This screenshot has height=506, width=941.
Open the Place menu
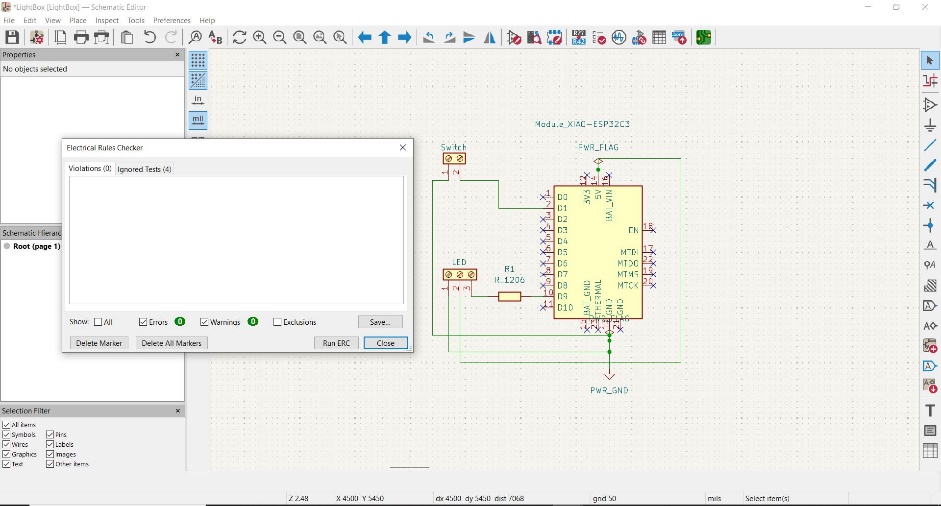click(78, 20)
